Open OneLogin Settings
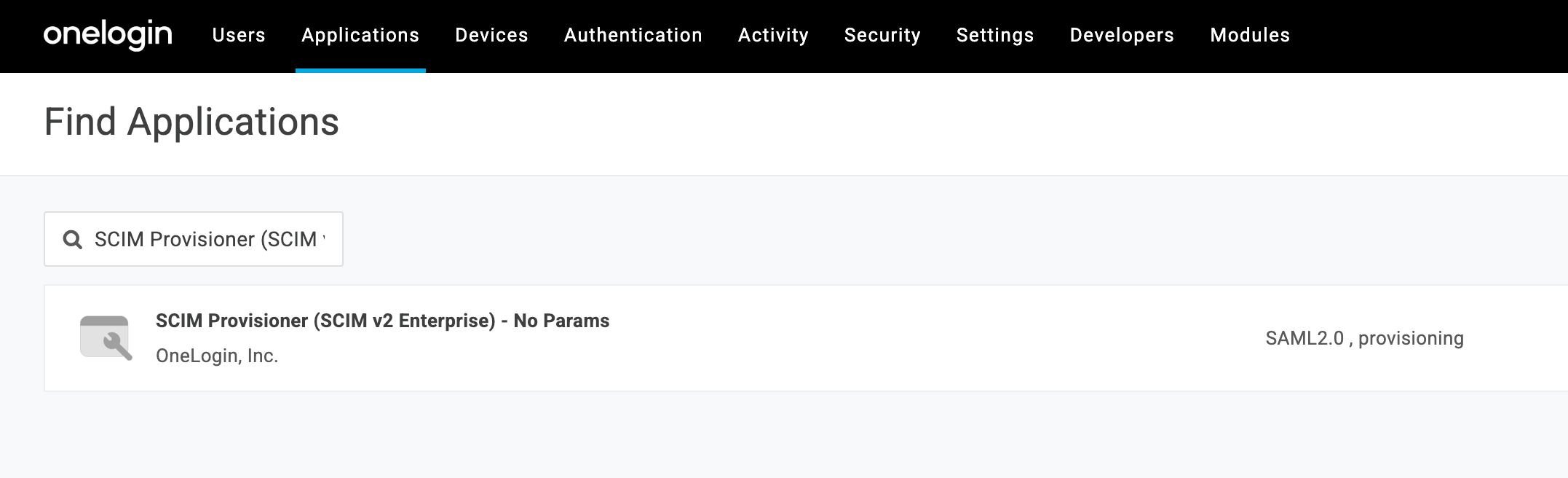 (x=995, y=34)
